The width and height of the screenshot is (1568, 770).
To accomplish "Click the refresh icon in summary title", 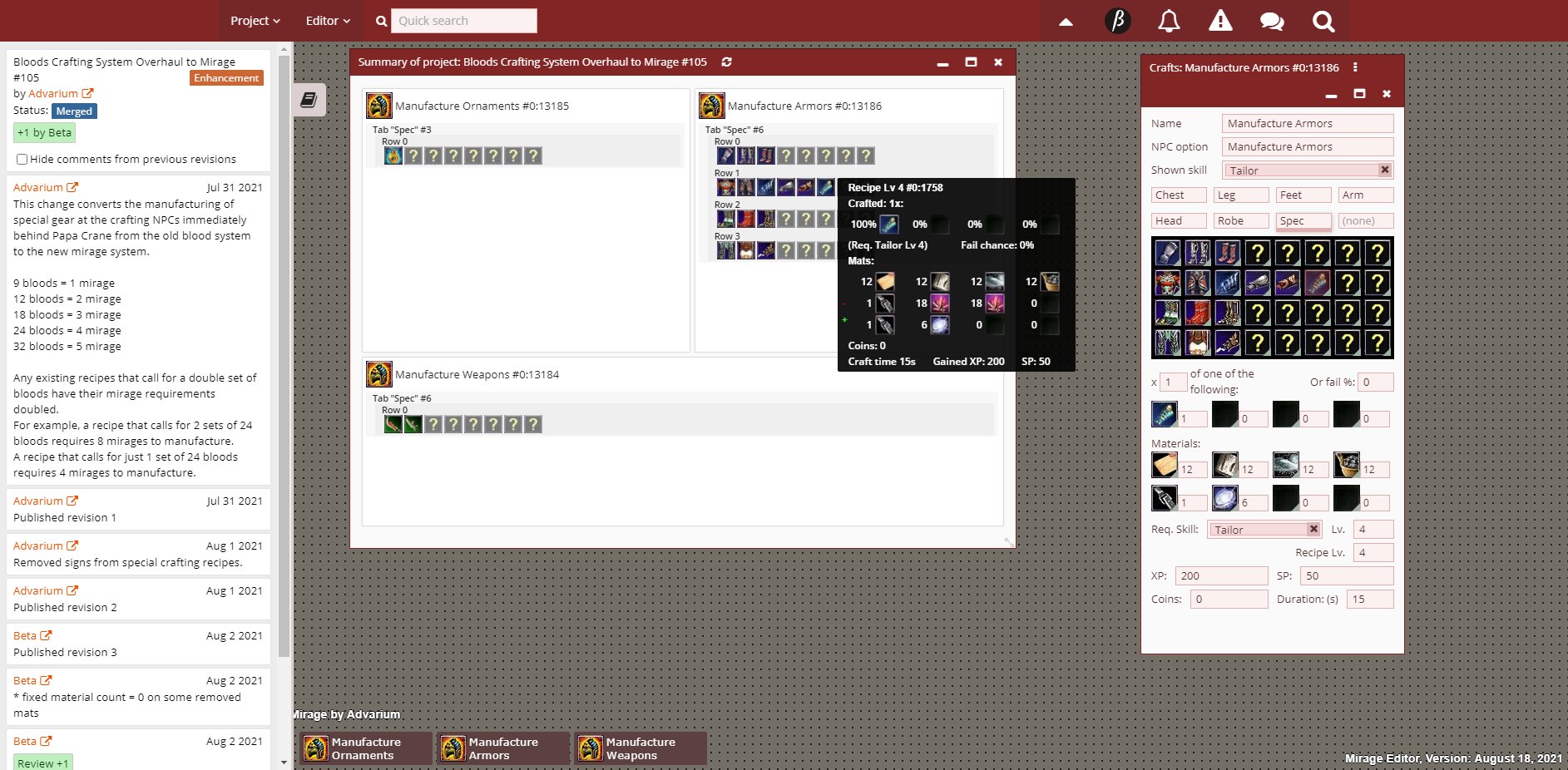I will pyautogui.click(x=726, y=62).
